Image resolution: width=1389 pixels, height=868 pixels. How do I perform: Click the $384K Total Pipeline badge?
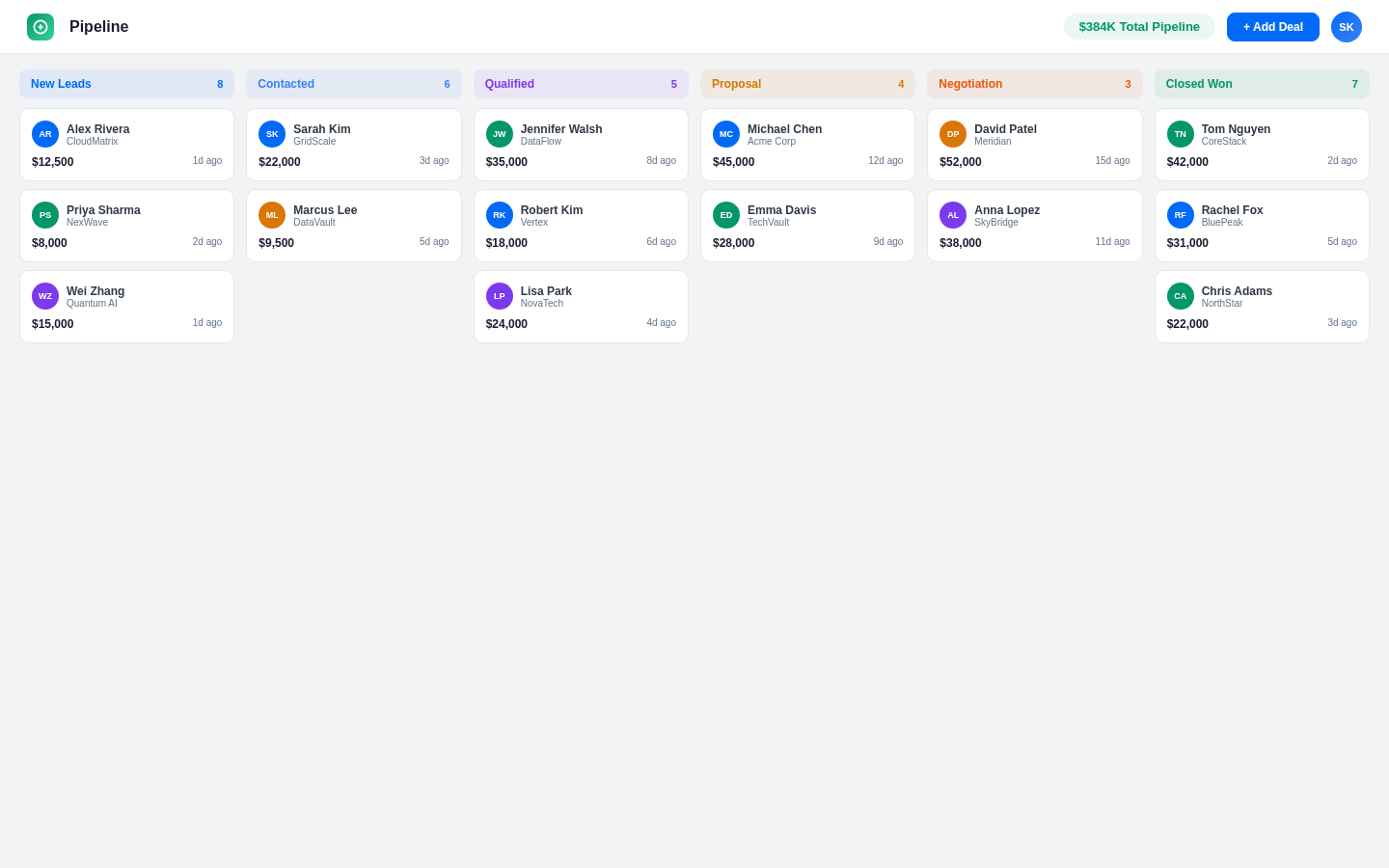(x=1139, y=27)
